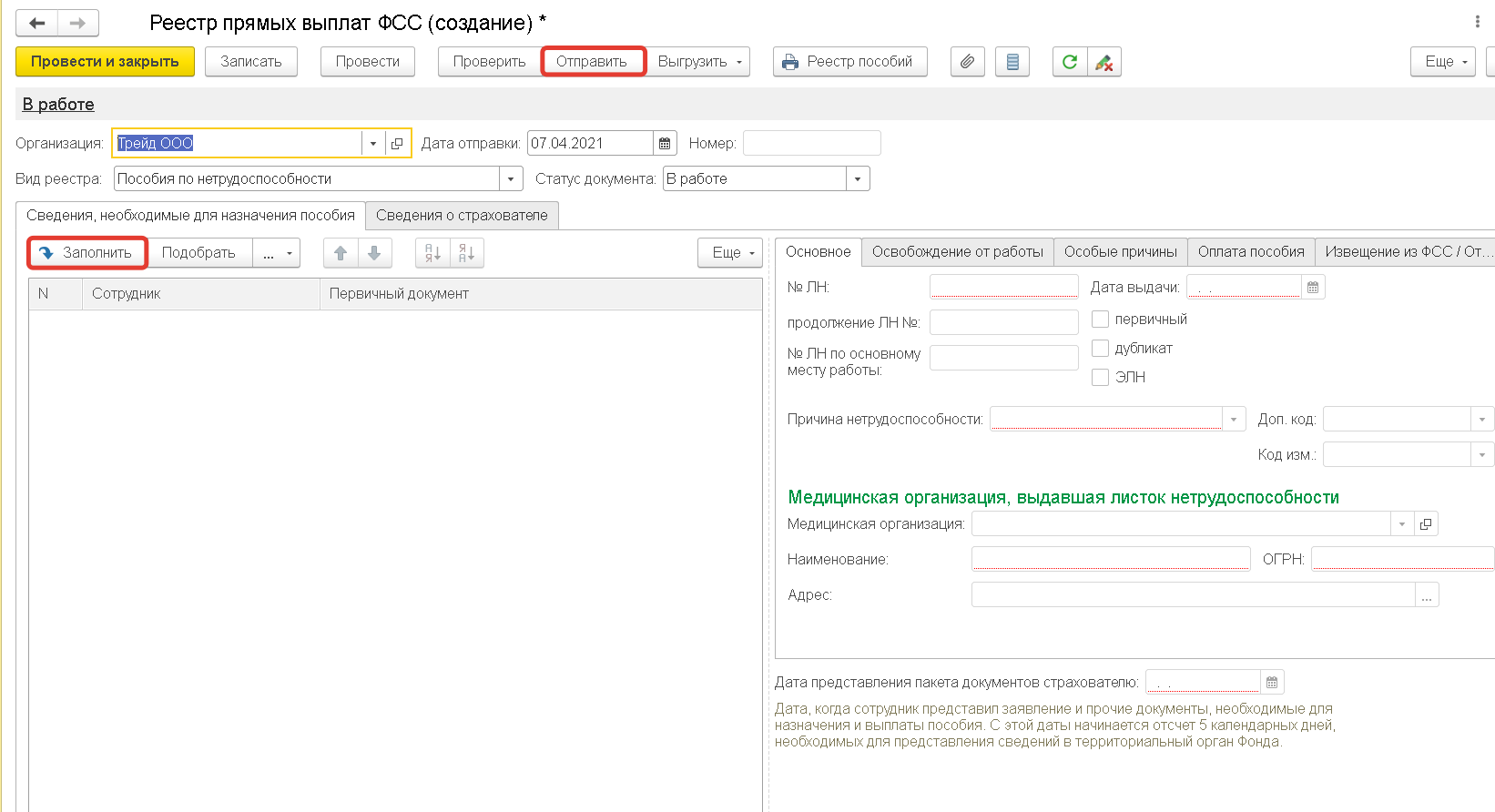Open the Статус документа dropdown
This screenshot has width=1495, height=812.
coord(857,179)
